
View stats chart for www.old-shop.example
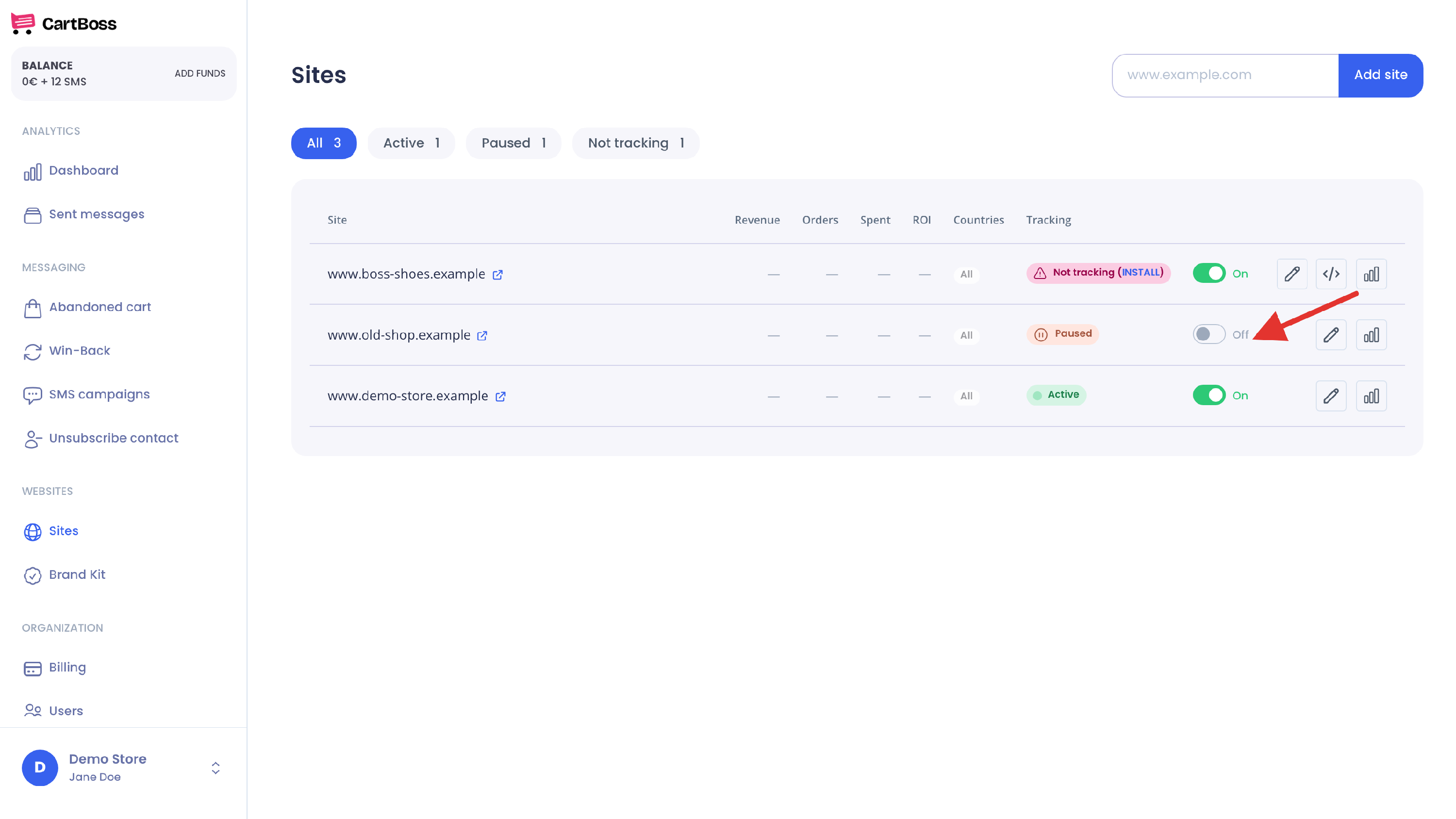(x=1371, y=335)
